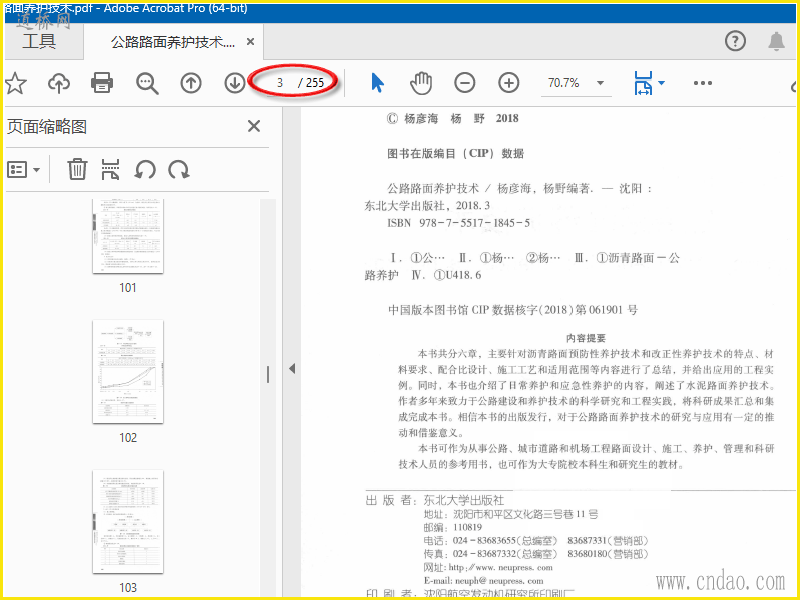Close the 公路路面养护技术 document tab

click(x=250, y=42)
